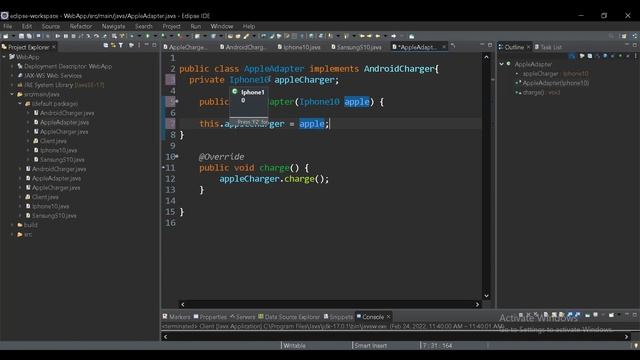This screenshot has width=640, height=360.
Task: Click the Open Perspective icon
Action: (623, 36)
